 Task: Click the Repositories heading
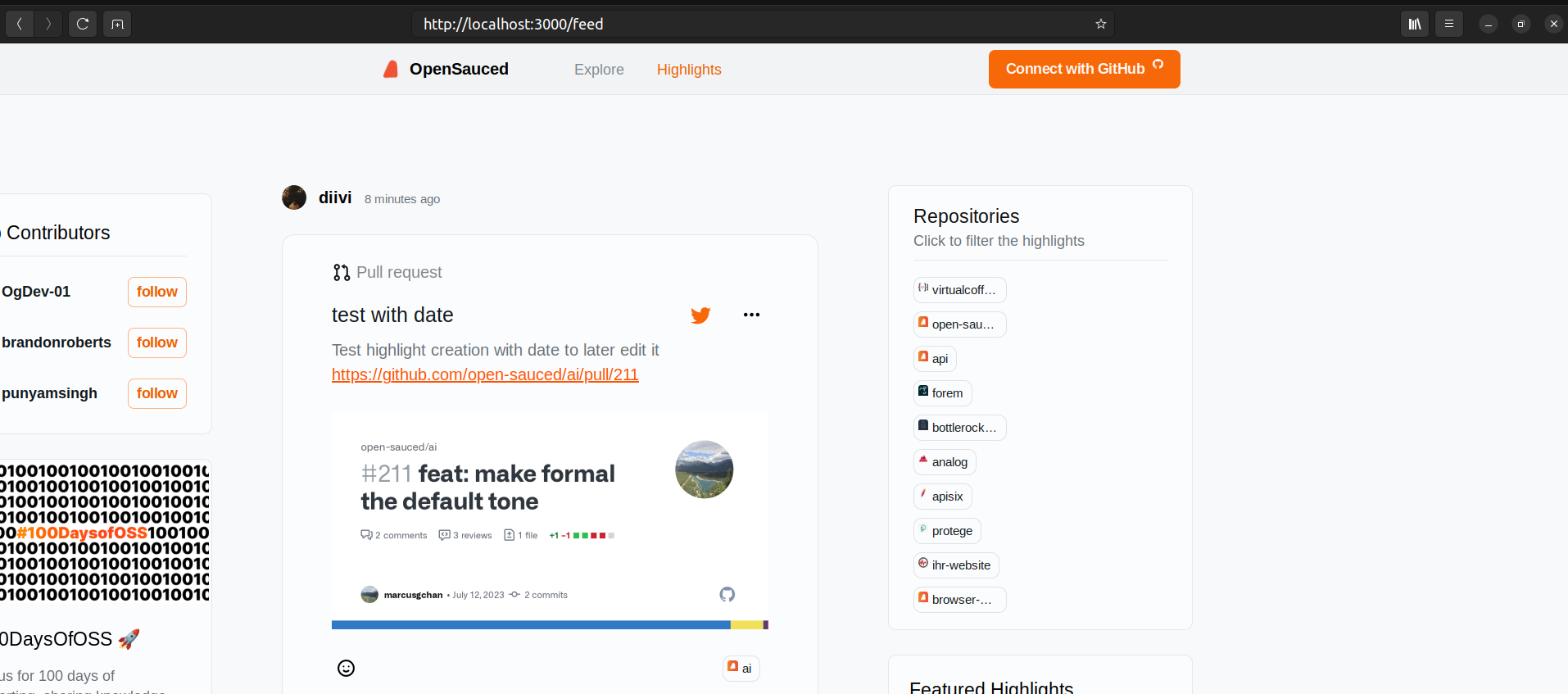967,216
